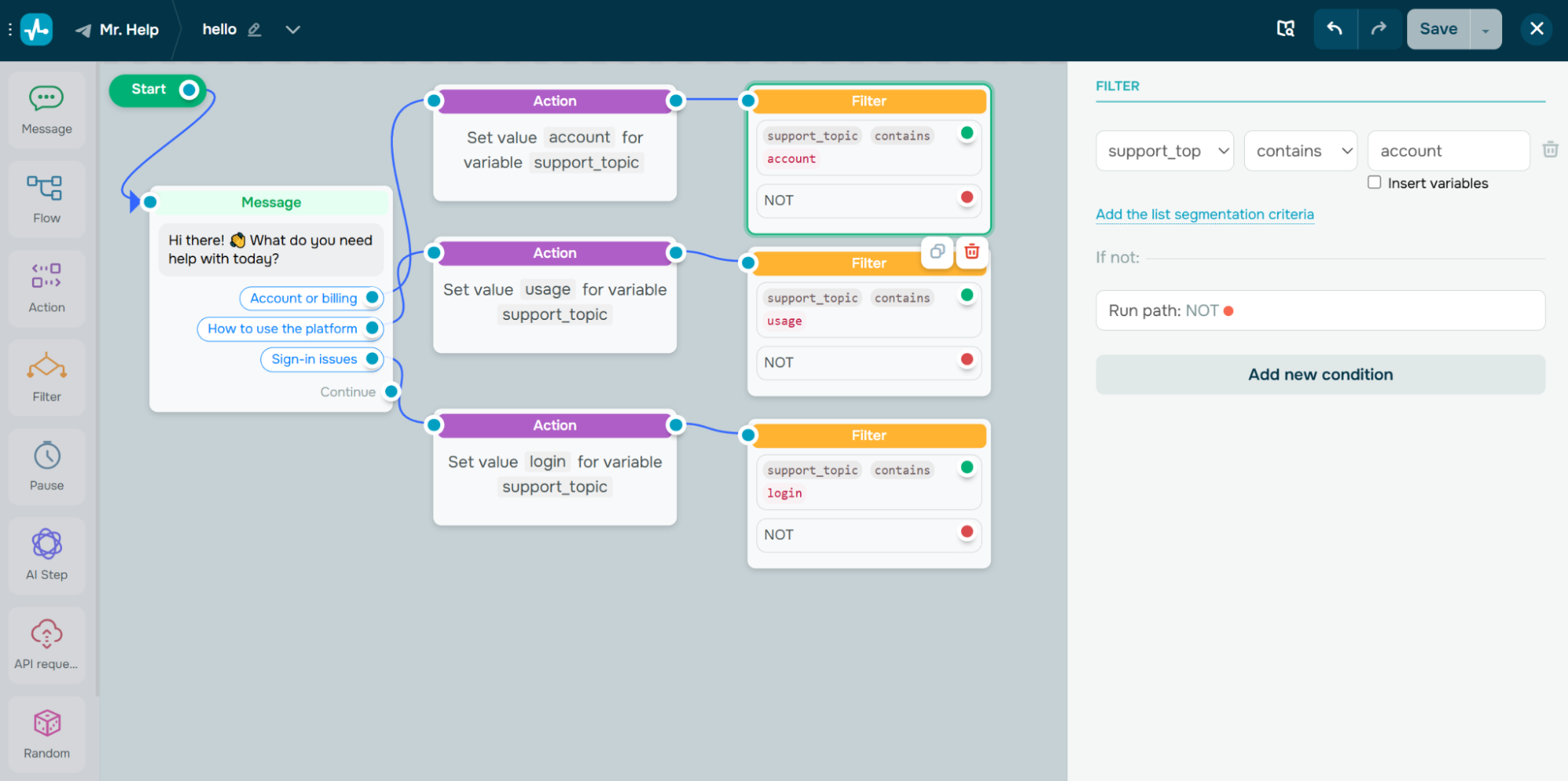Click the Undo arrow in the toolbar
Screen dimensions: 1568x781
point(1336,28)
